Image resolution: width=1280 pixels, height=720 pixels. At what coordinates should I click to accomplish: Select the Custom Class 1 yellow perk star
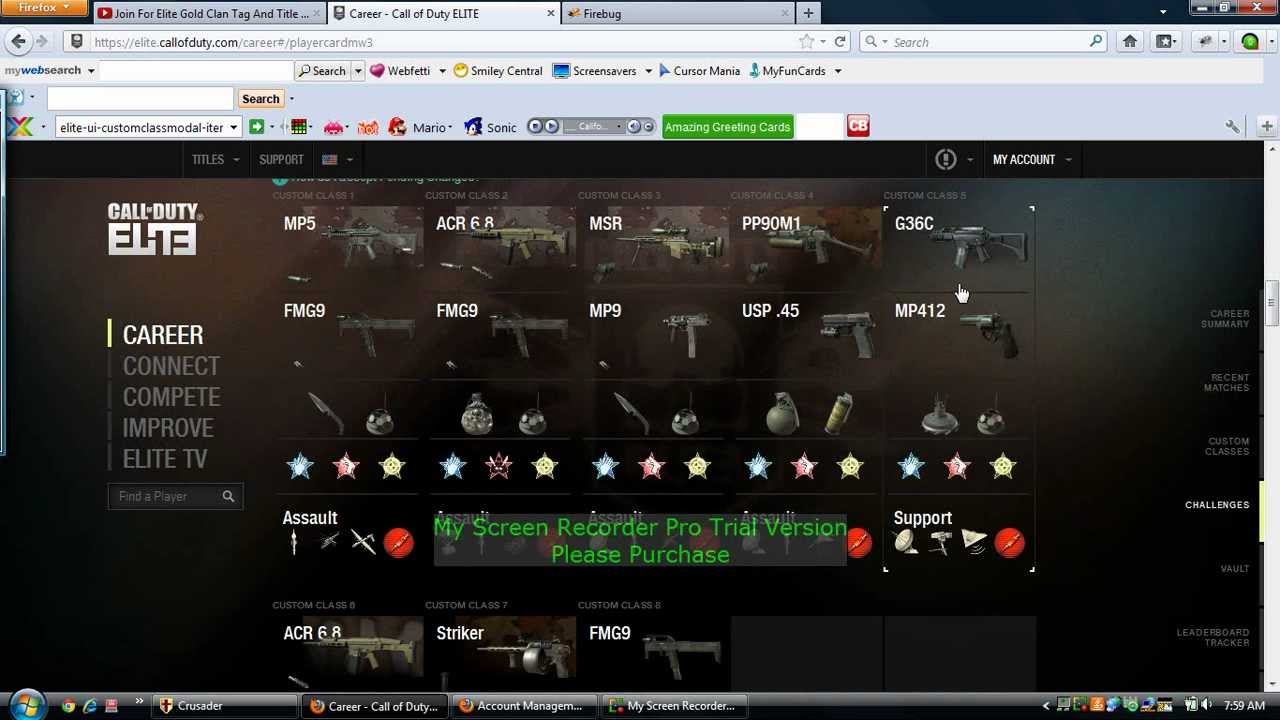(x=392, y=466)
